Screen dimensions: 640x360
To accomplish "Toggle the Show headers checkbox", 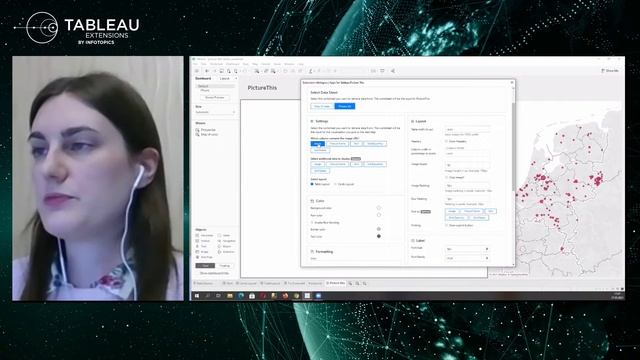I will click(447, 141).
